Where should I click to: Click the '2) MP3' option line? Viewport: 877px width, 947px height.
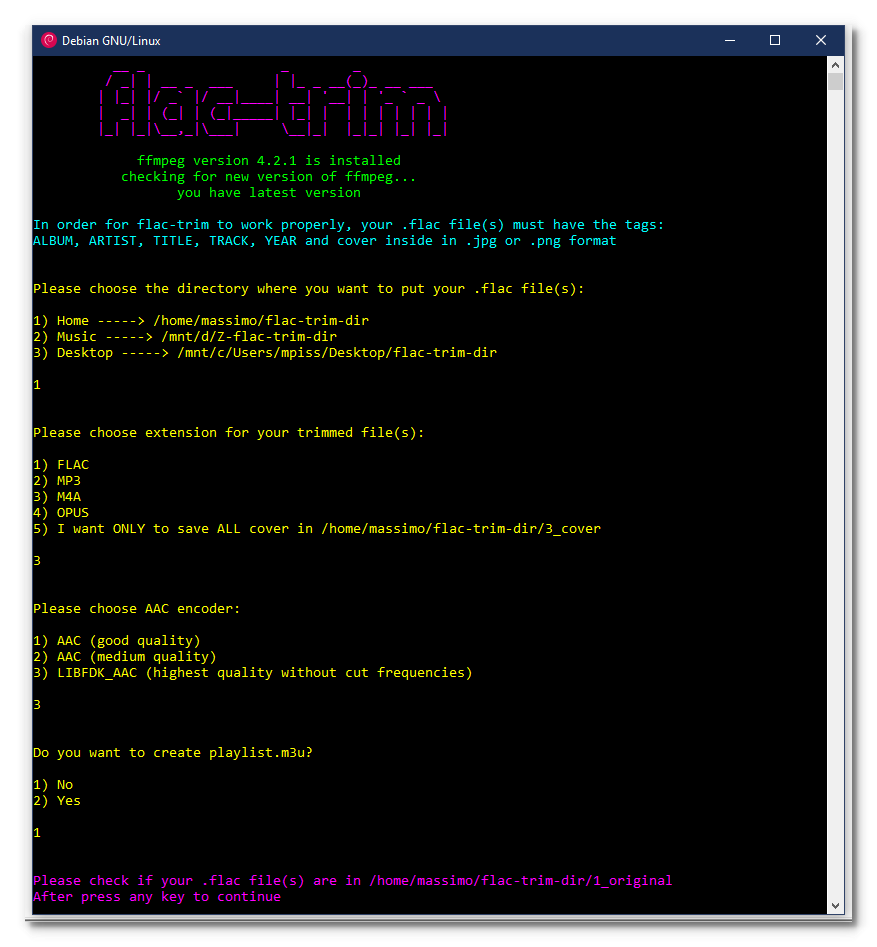pos(57,481)
